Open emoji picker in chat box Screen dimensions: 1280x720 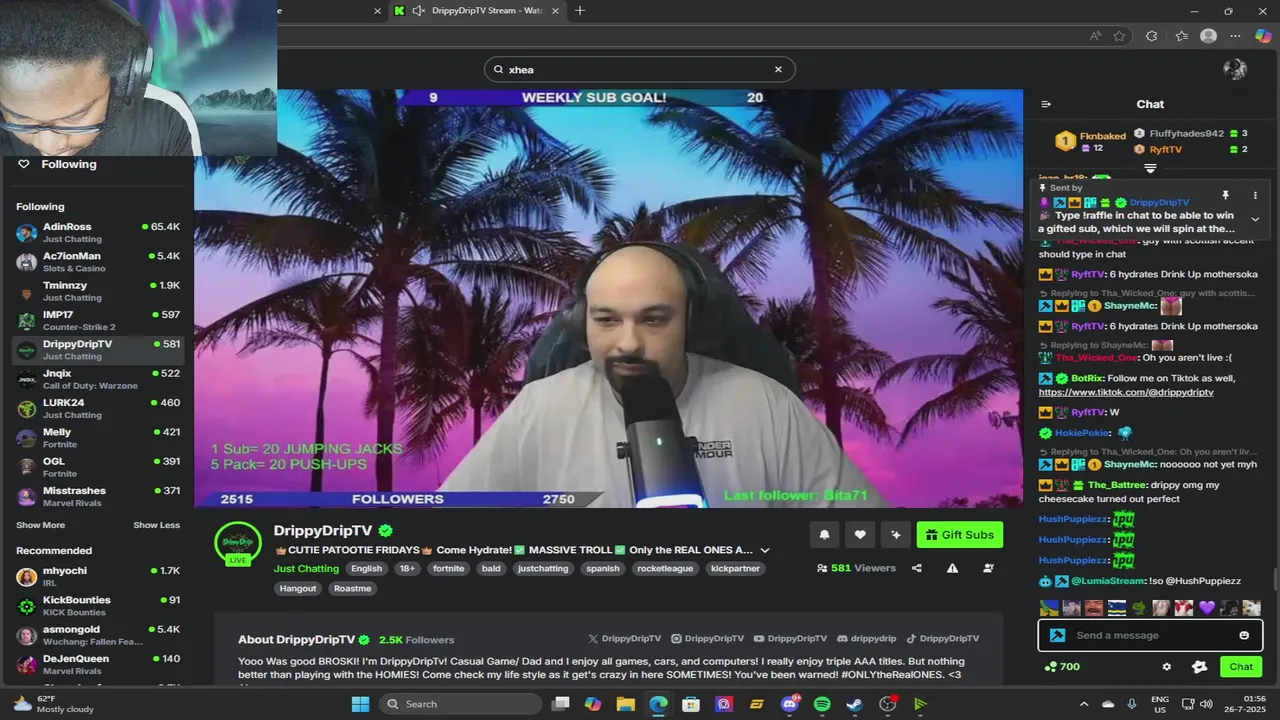1244,635
